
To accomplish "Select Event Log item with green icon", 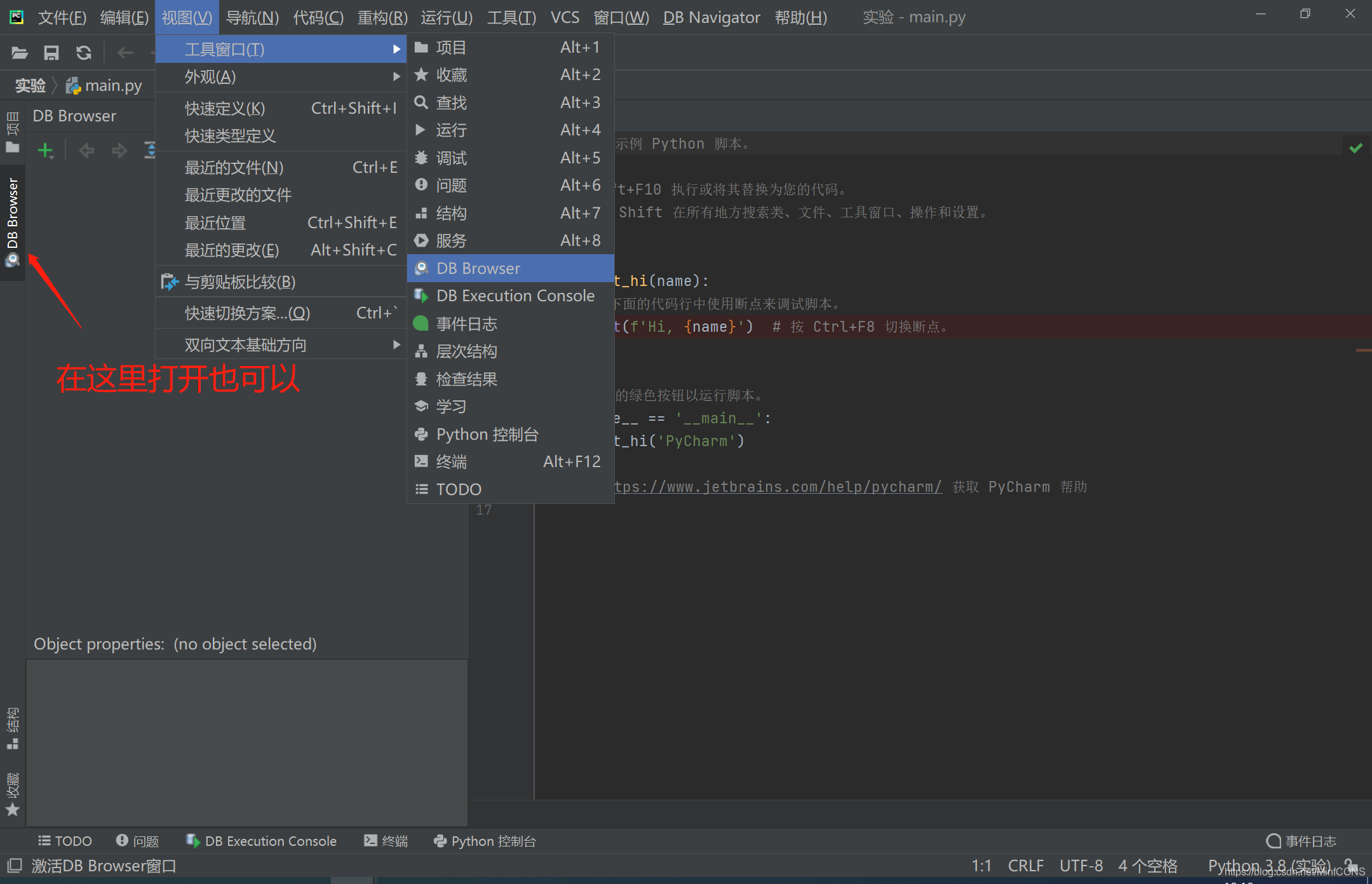I will point(511,323).
